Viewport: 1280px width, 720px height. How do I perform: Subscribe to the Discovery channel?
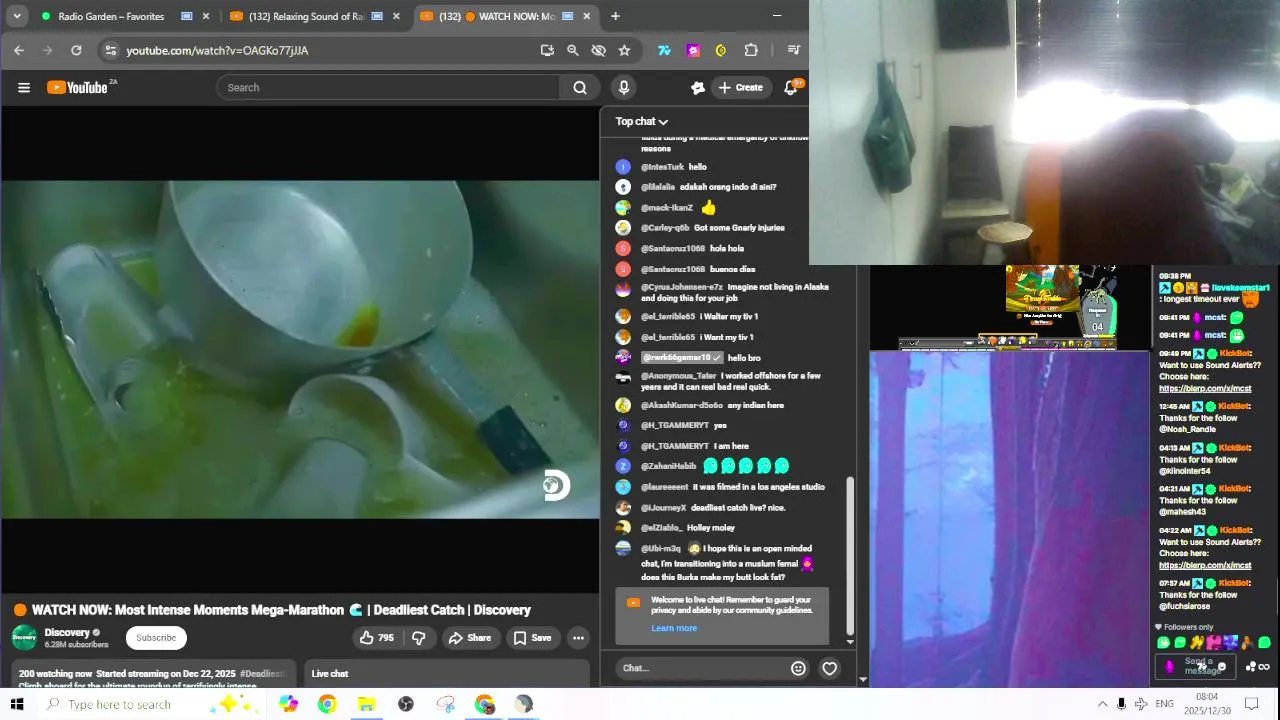(156, 638)
